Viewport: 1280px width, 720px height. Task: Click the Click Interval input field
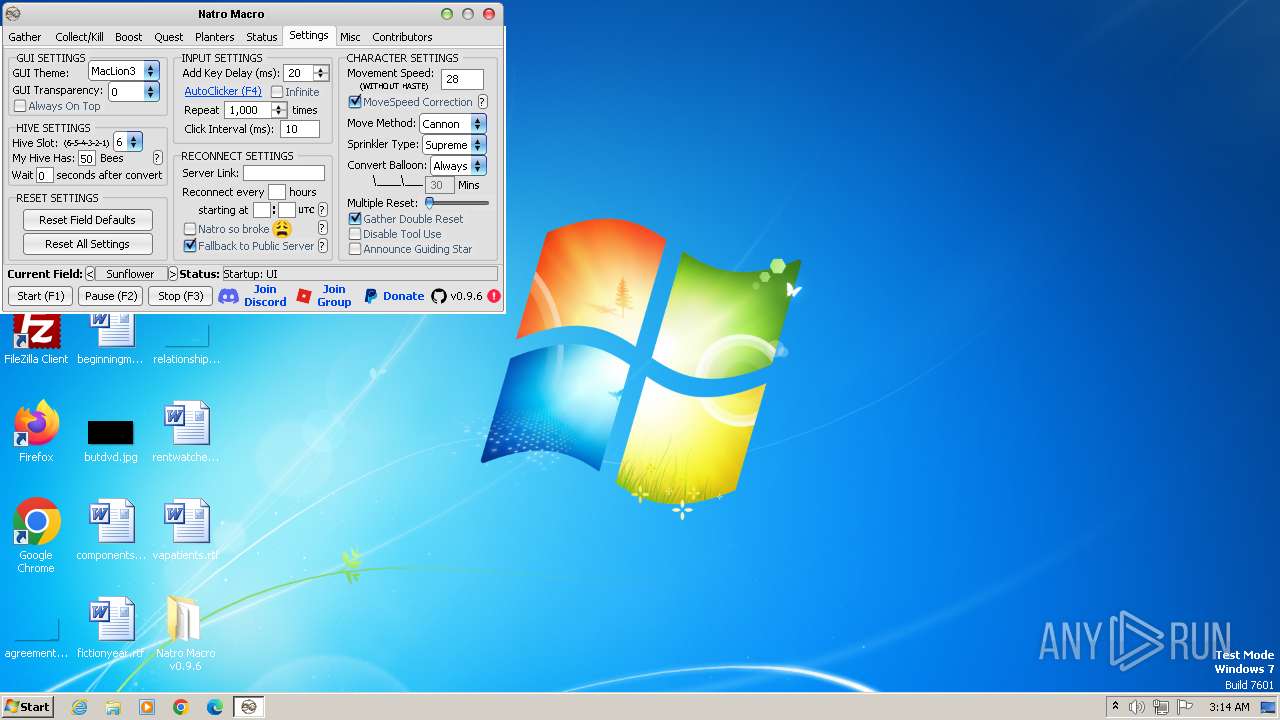tap(300, 129)
